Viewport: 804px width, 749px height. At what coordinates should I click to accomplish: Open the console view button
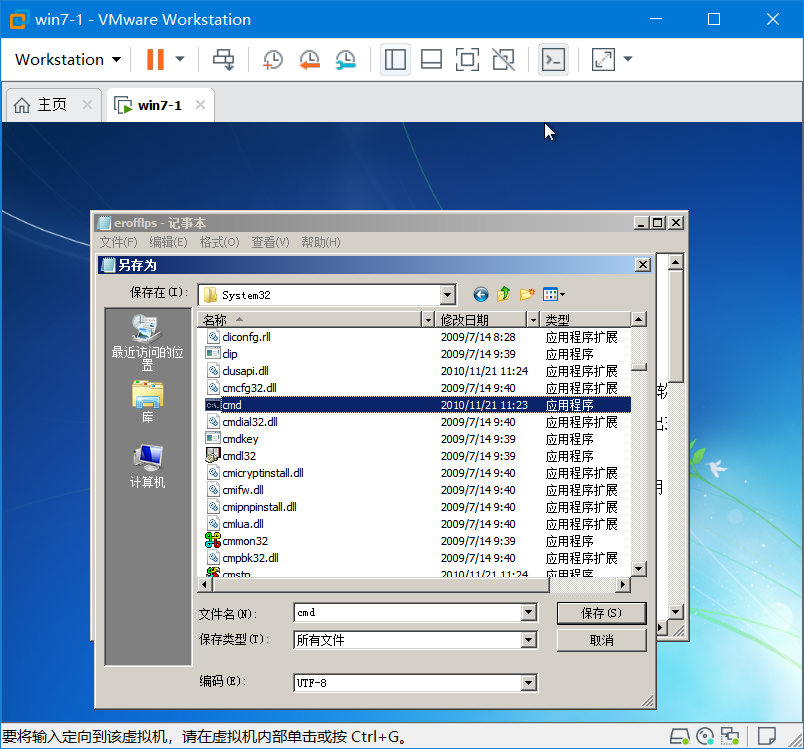(553, 59)
